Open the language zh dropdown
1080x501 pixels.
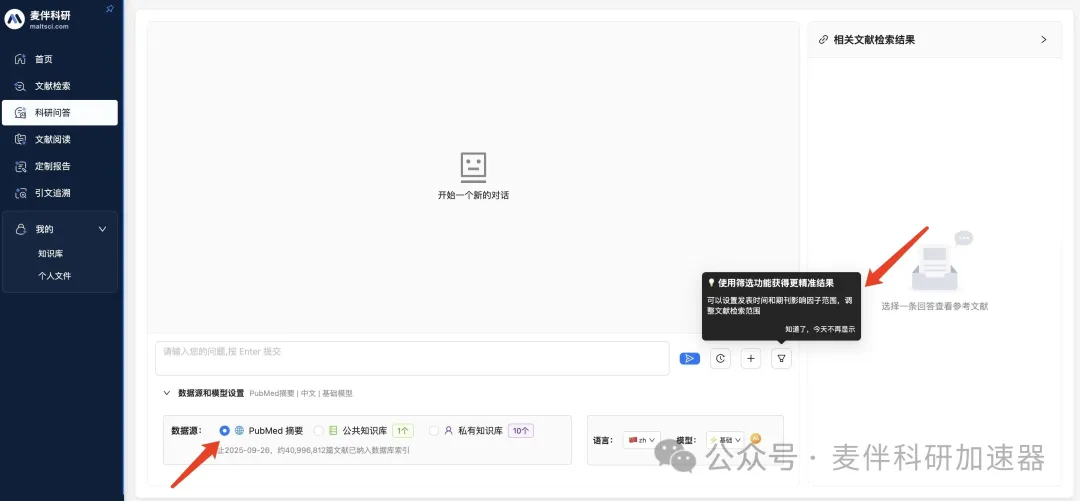[x=641, y=440]
